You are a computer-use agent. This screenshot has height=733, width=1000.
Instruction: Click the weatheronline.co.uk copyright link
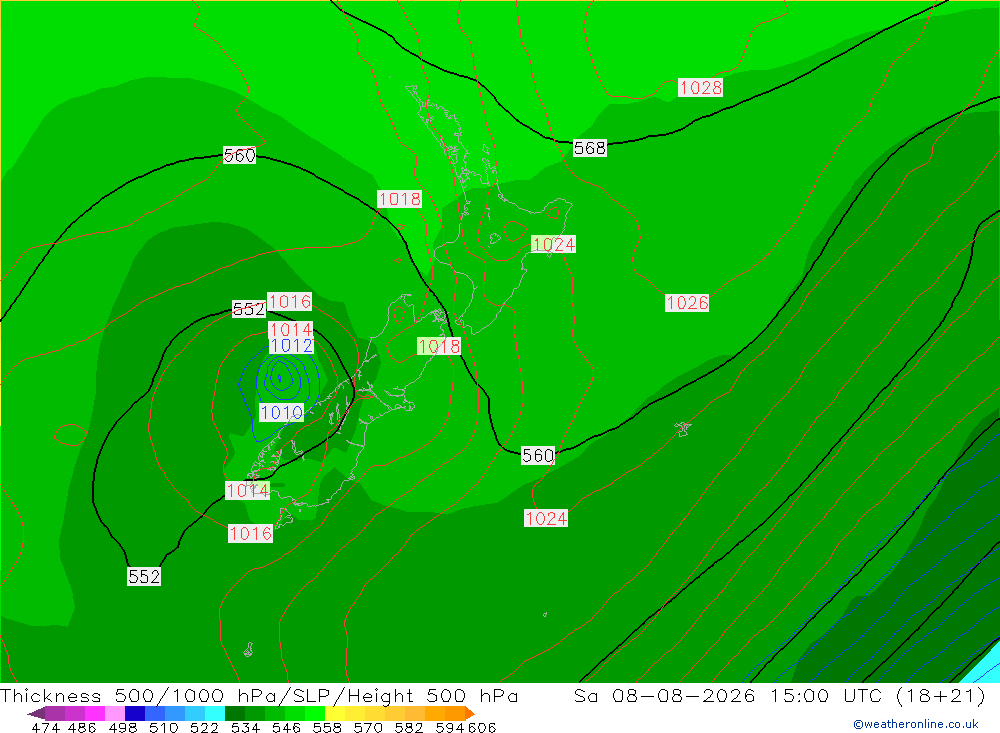point(916,724)
